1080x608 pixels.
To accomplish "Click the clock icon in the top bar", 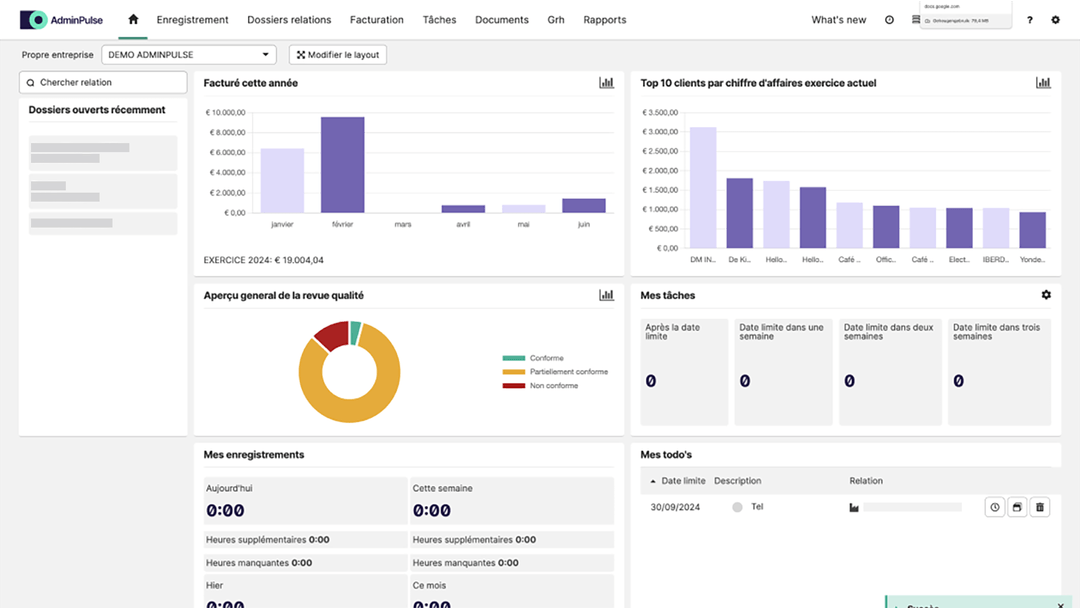I will 889,19.
